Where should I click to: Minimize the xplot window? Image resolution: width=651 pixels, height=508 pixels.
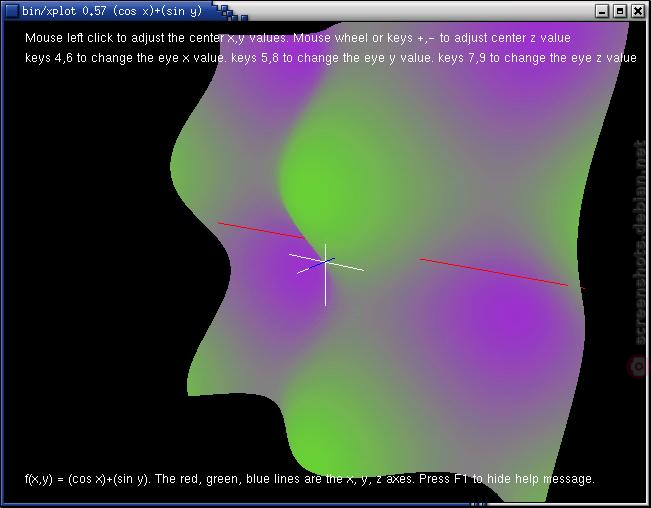[602, 11]
